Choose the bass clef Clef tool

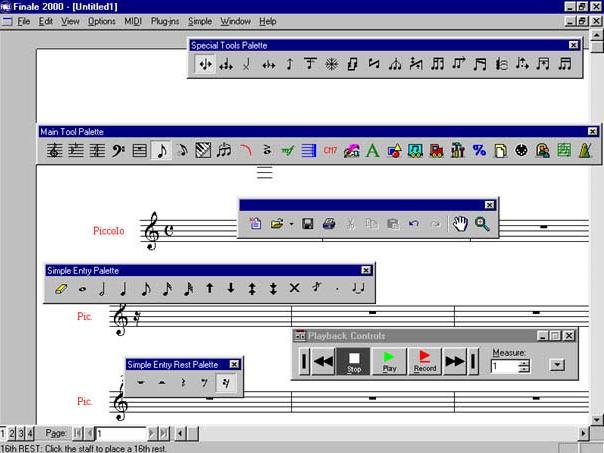(x=118, y=150)
